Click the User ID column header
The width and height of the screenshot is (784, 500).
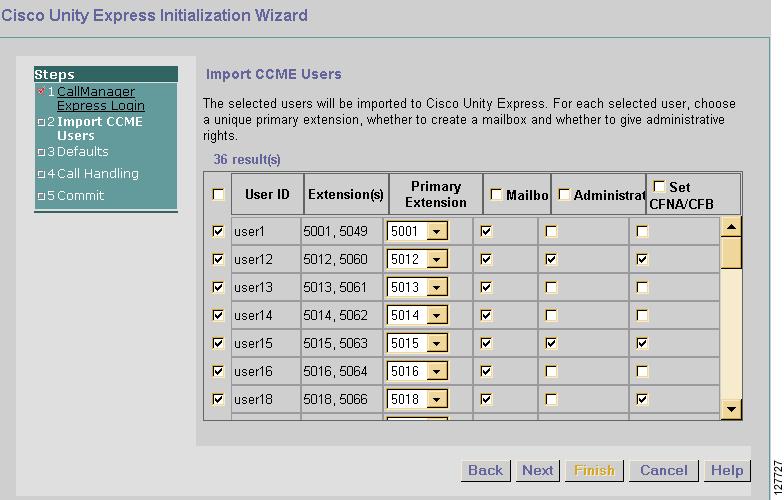(267, 194)
